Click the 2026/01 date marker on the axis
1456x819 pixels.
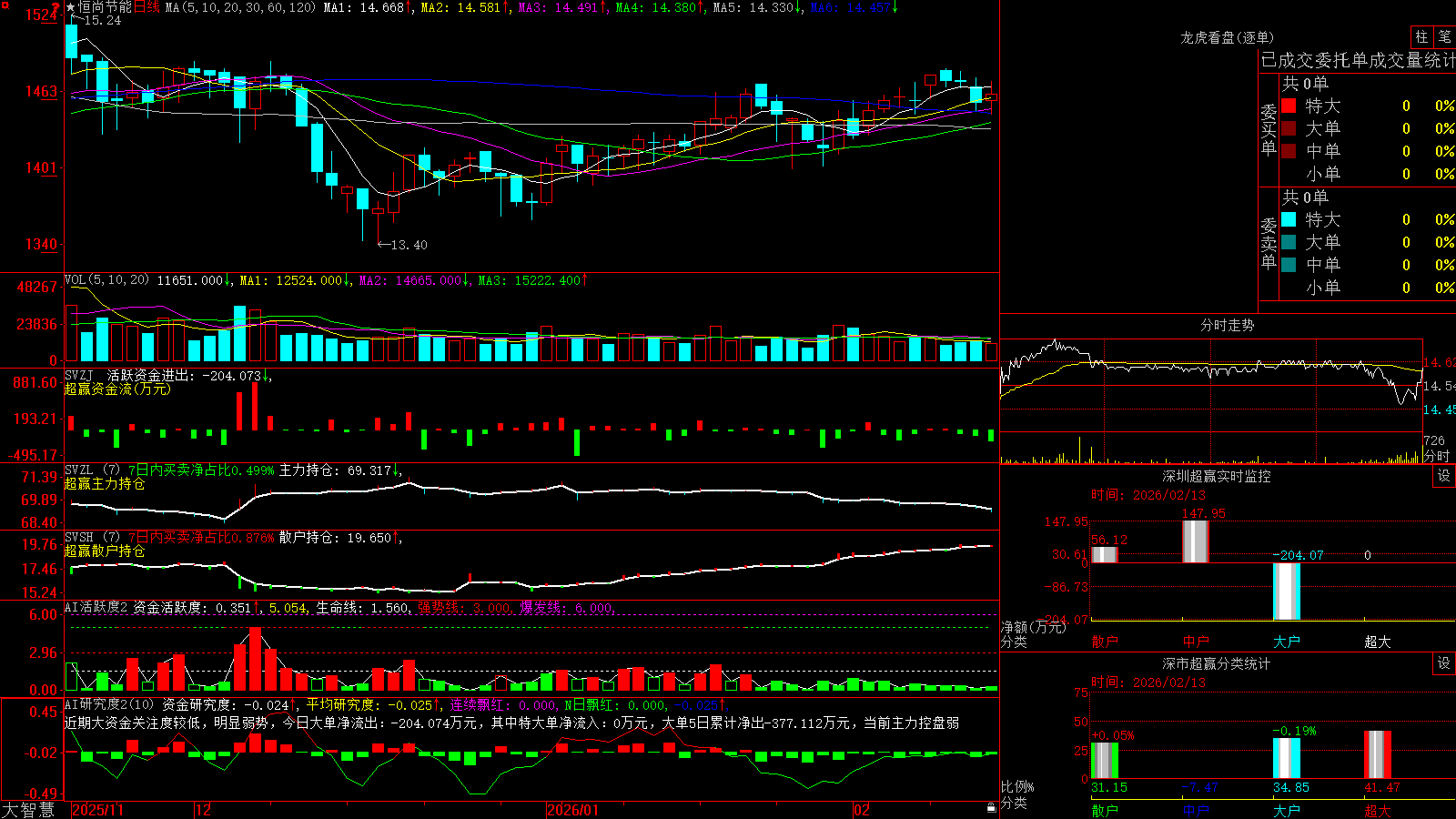[x=572, y=810]
